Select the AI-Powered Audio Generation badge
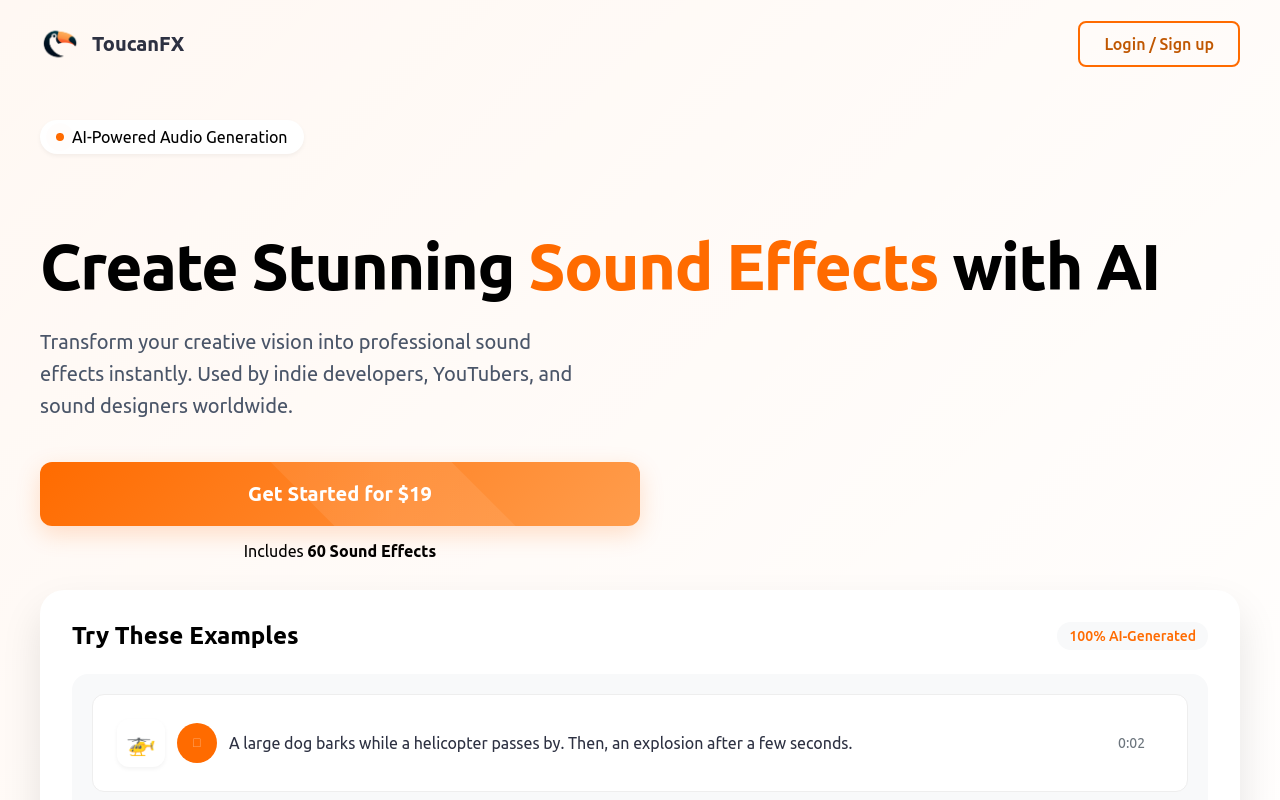 (172, 137)
